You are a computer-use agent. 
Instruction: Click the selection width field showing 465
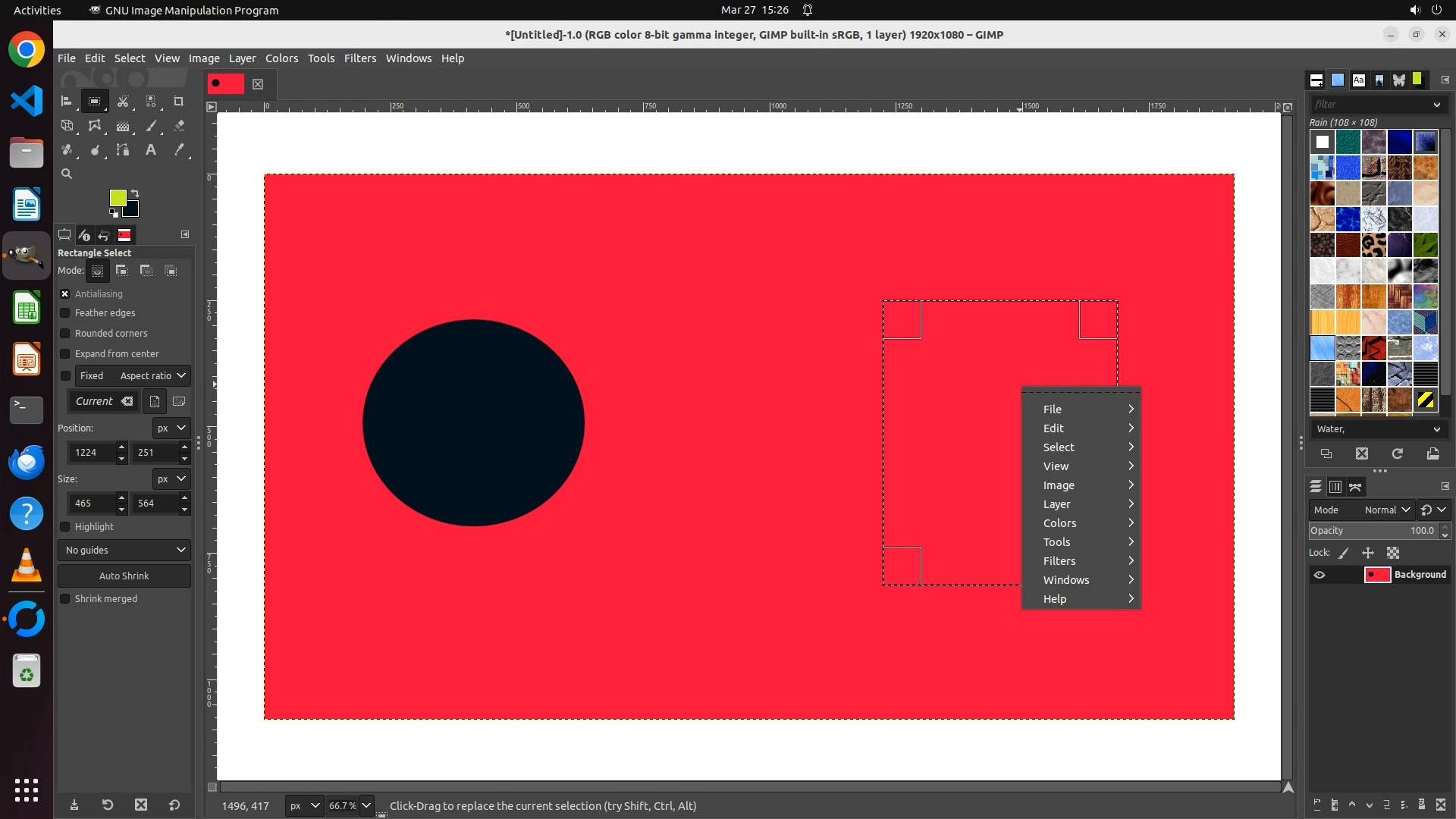coord(91,503)
